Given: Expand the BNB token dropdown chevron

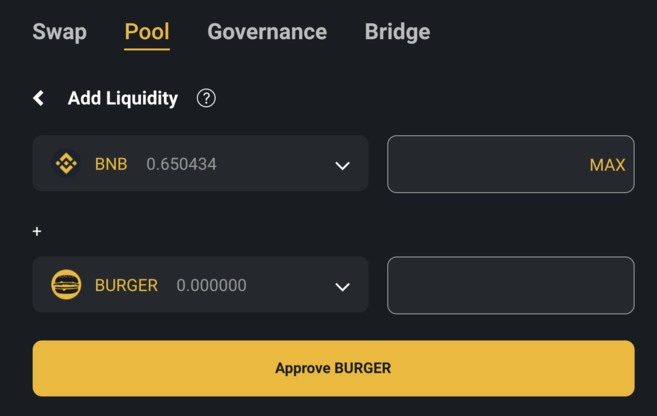Looking at the screenshot, I should (342, 165).
